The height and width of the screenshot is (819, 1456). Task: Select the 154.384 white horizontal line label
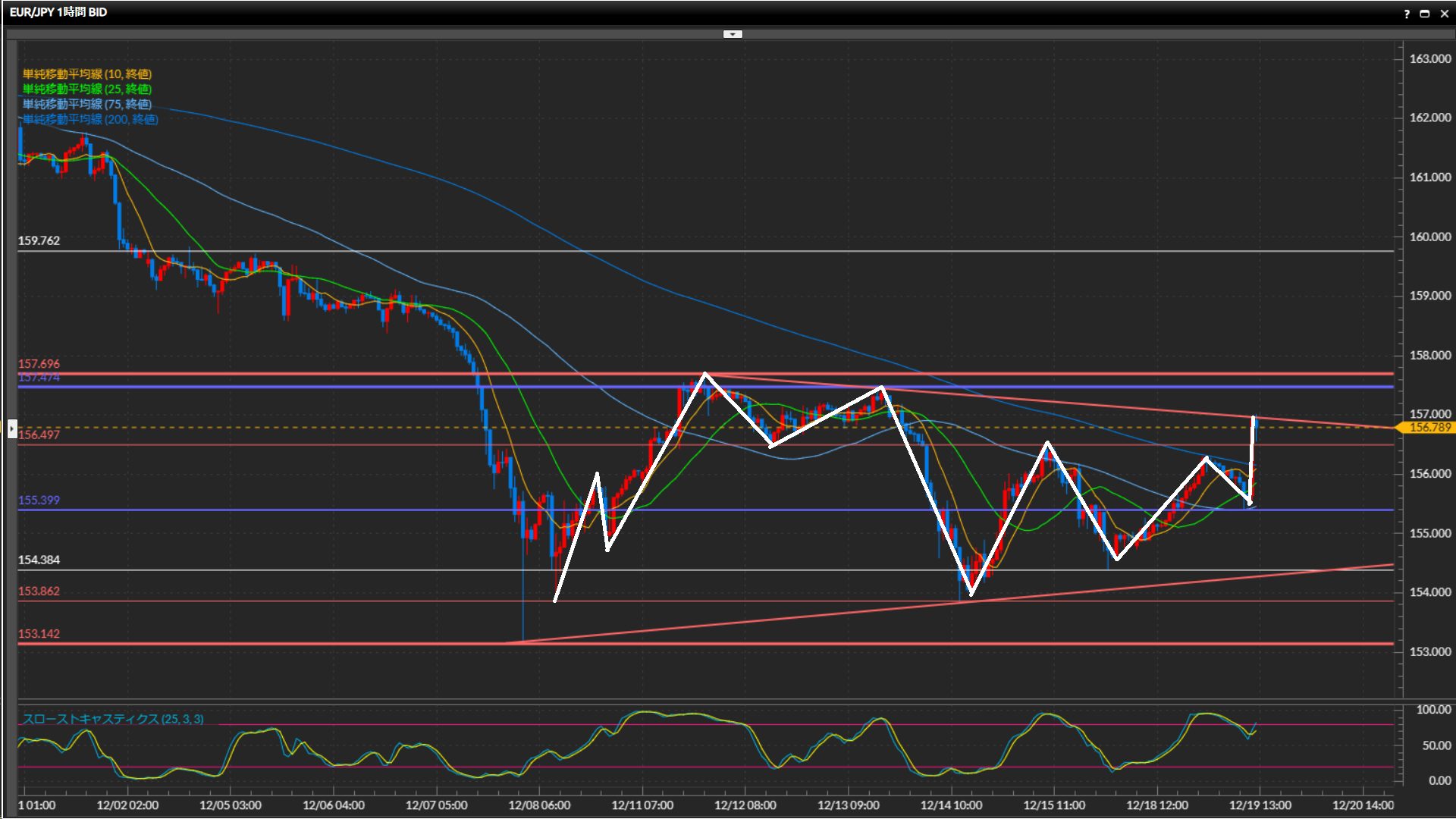(39, 560)
